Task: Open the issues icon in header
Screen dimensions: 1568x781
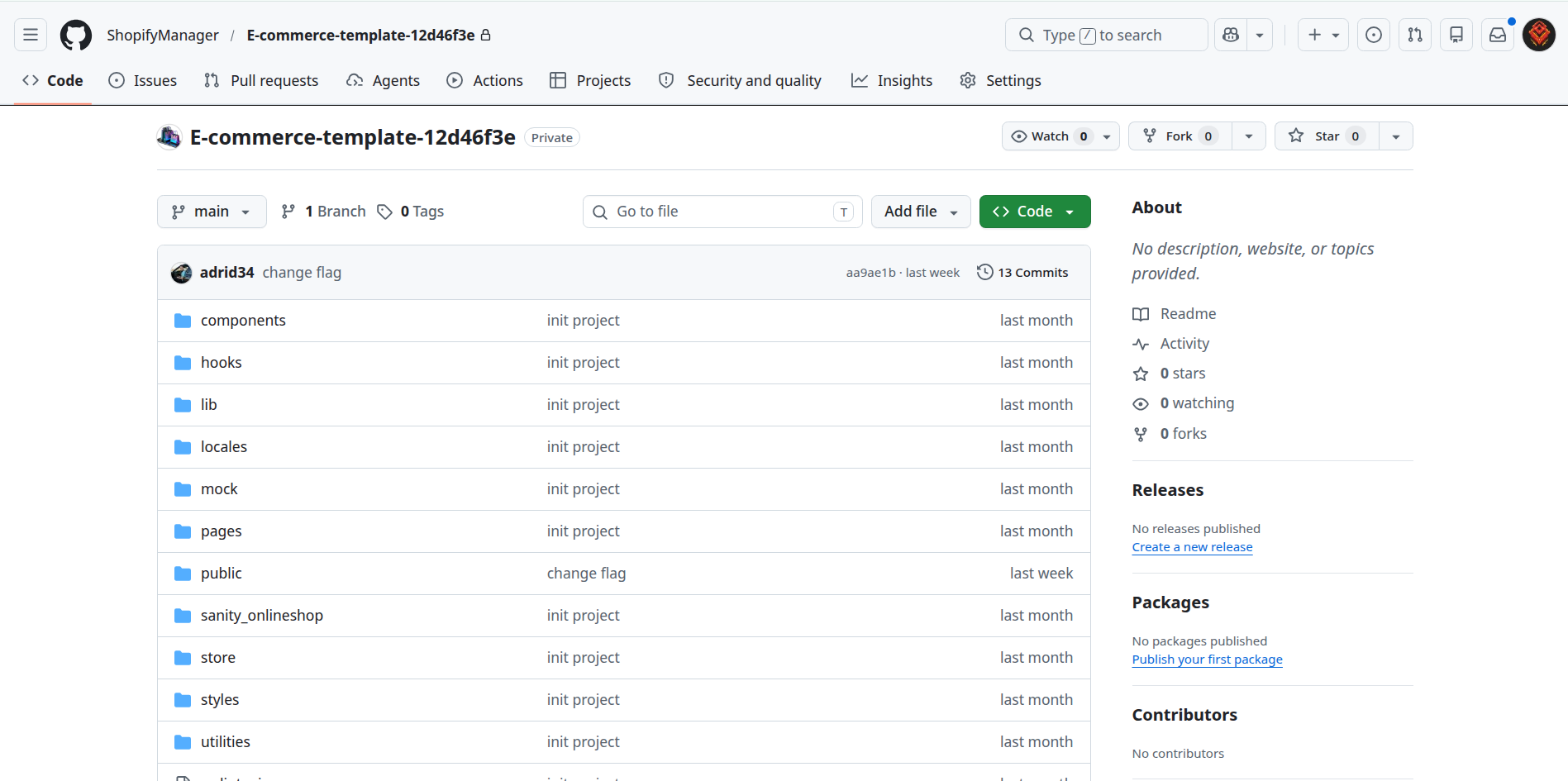Action: click(x=1374, y=35)
